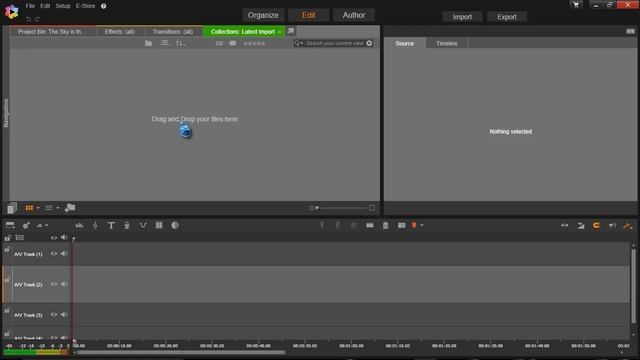Select the orange Edit tab
The width and height of the screenshot is (640, 360).
(309, 15)
